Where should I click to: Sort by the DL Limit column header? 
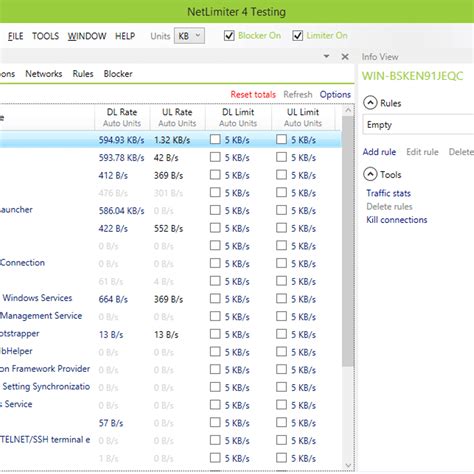(238, 117)
